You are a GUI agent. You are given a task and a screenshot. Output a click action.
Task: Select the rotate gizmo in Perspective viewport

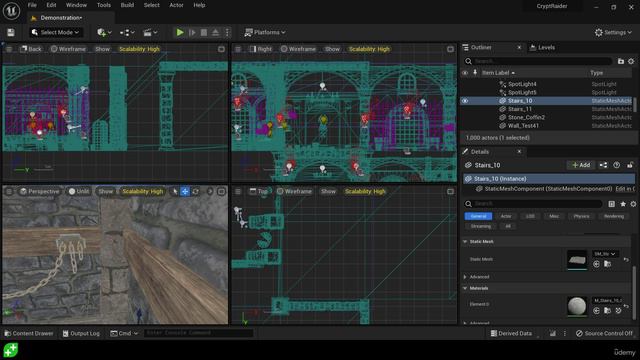click(x=196, y=191)
